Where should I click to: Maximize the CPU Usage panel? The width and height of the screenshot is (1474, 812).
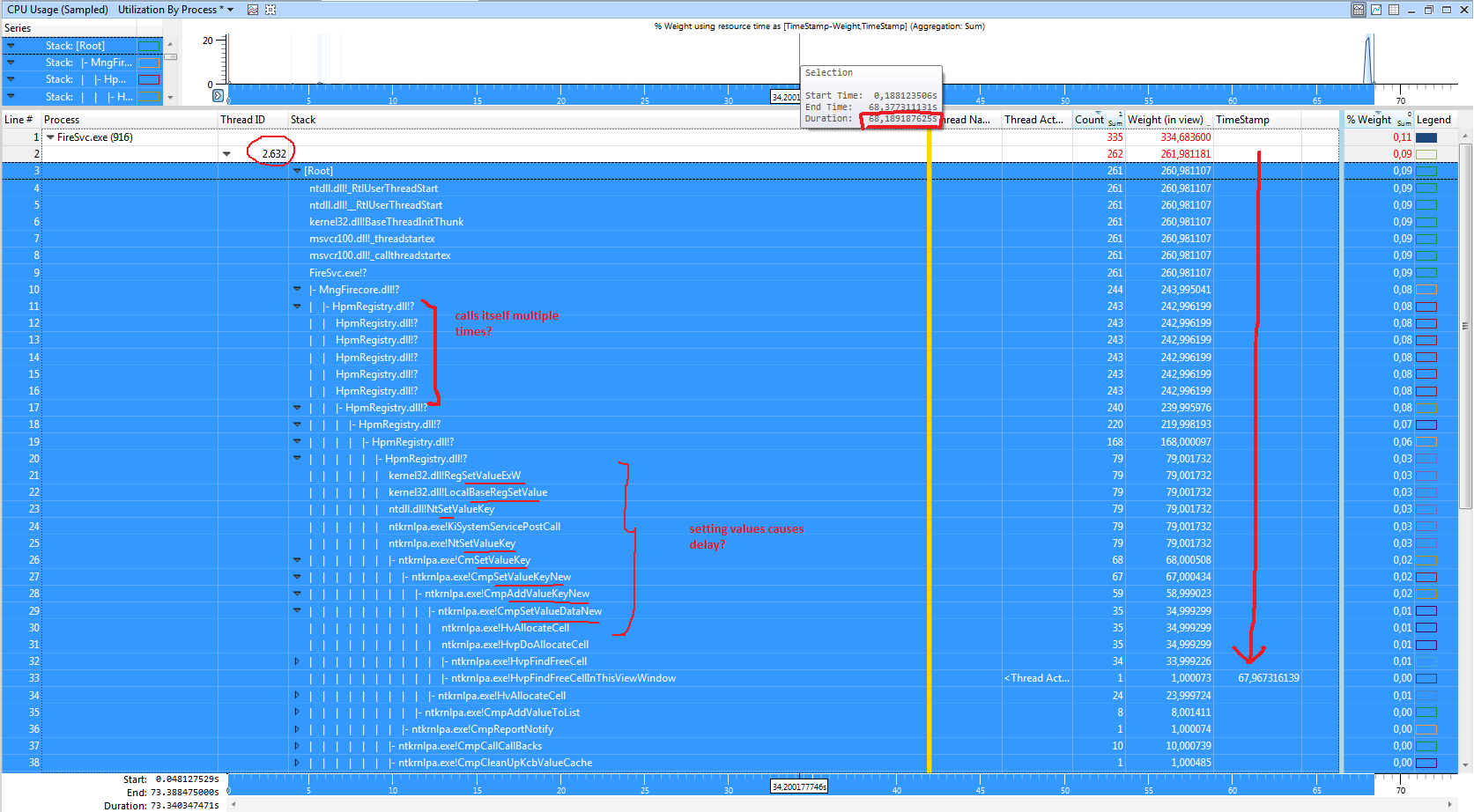(1447, 10)
